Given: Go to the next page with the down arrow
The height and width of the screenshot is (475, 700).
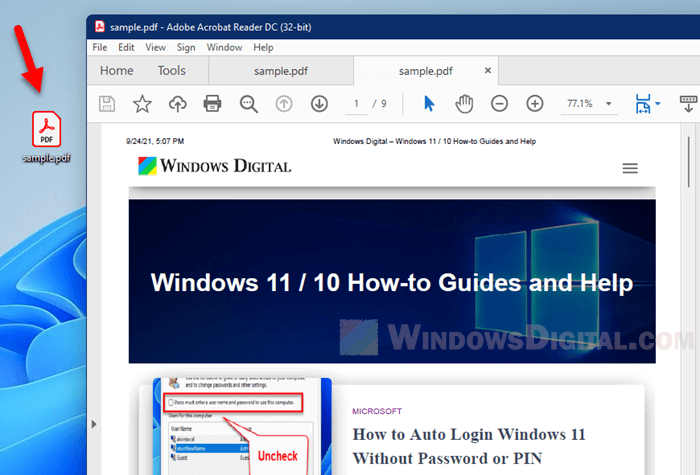Looking at the screenshot, I should (x=319, y=104).
